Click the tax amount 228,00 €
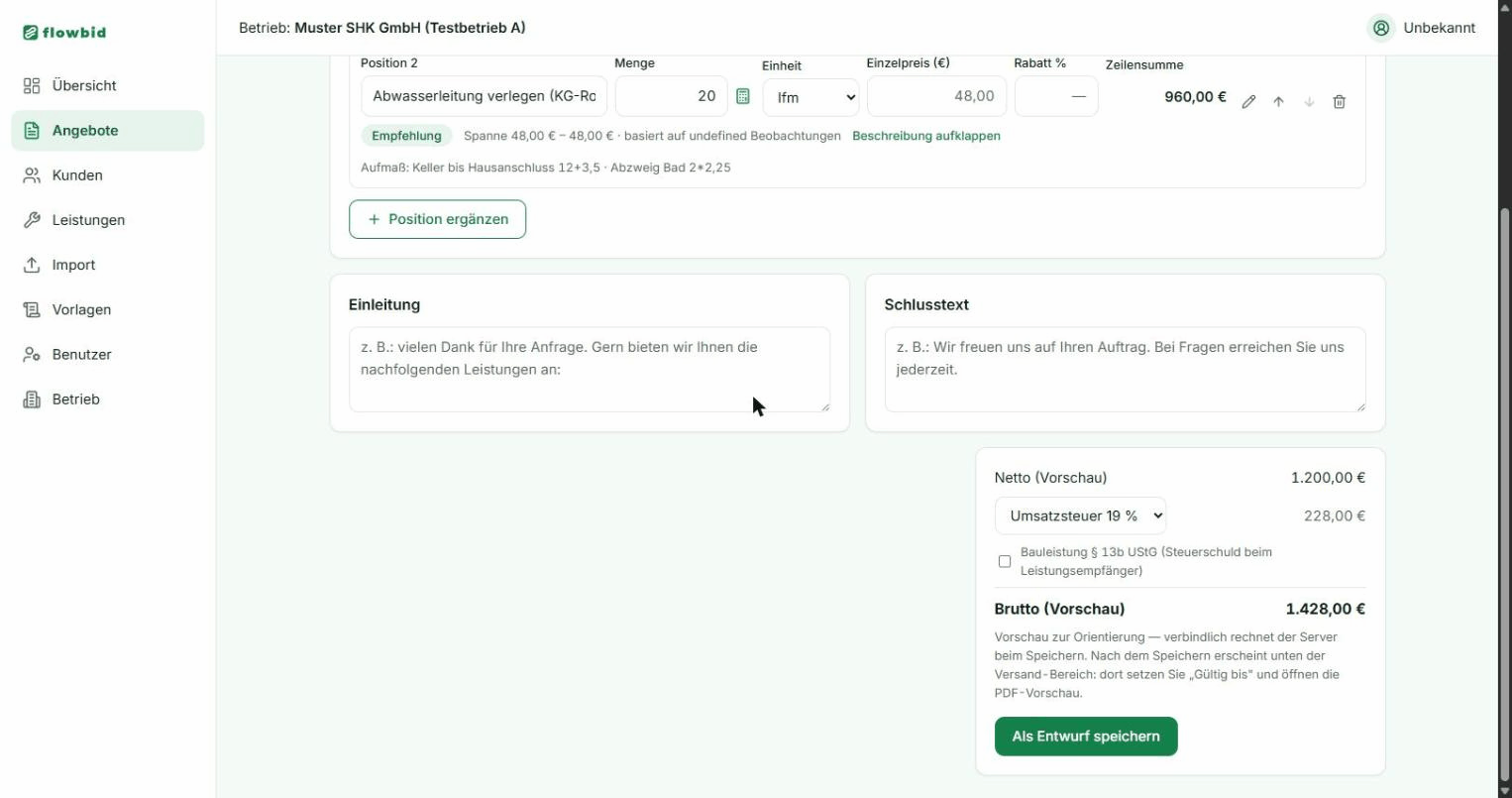 (1335, 515)
